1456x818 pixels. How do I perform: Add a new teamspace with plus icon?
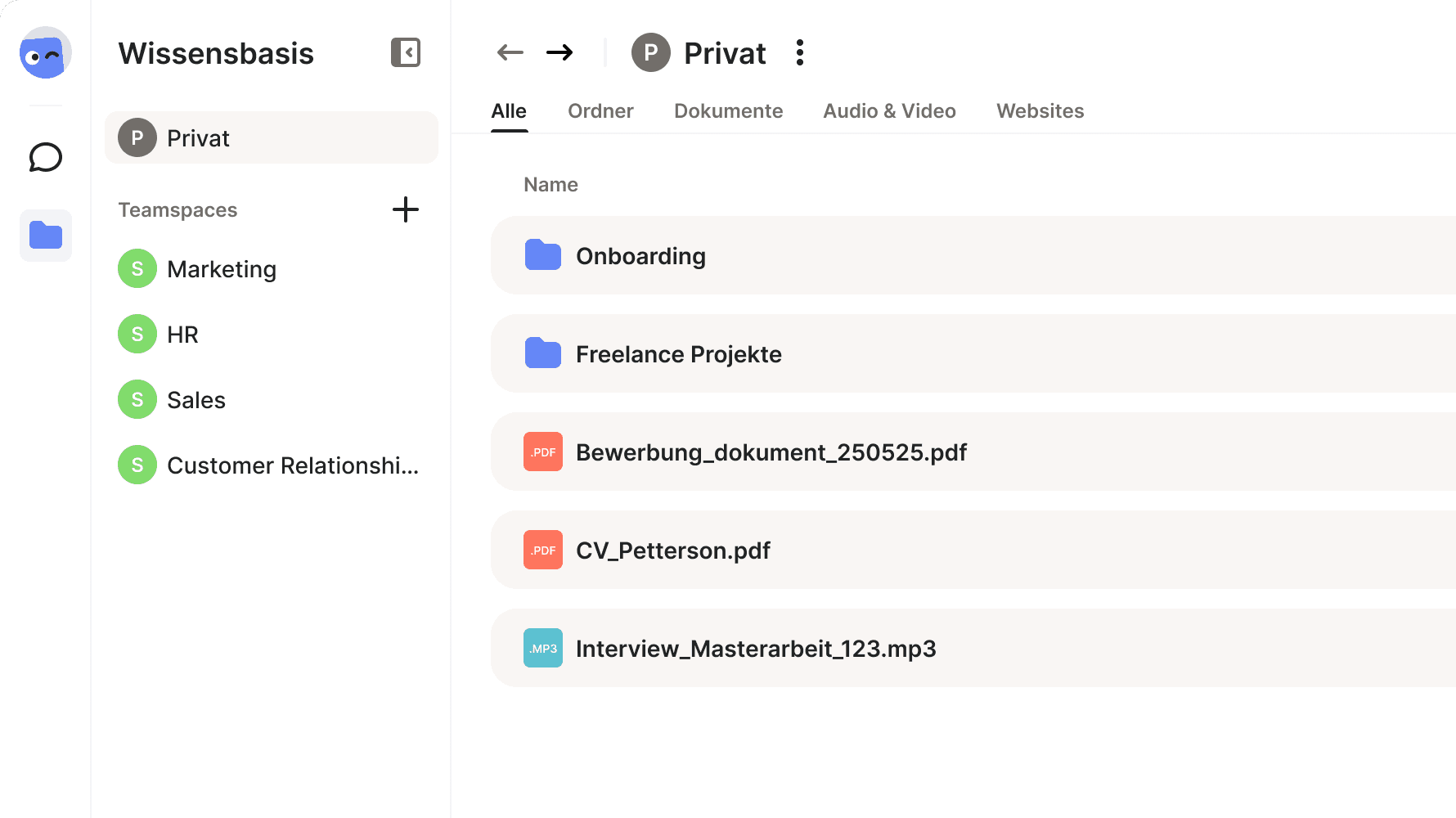point(406,209)
